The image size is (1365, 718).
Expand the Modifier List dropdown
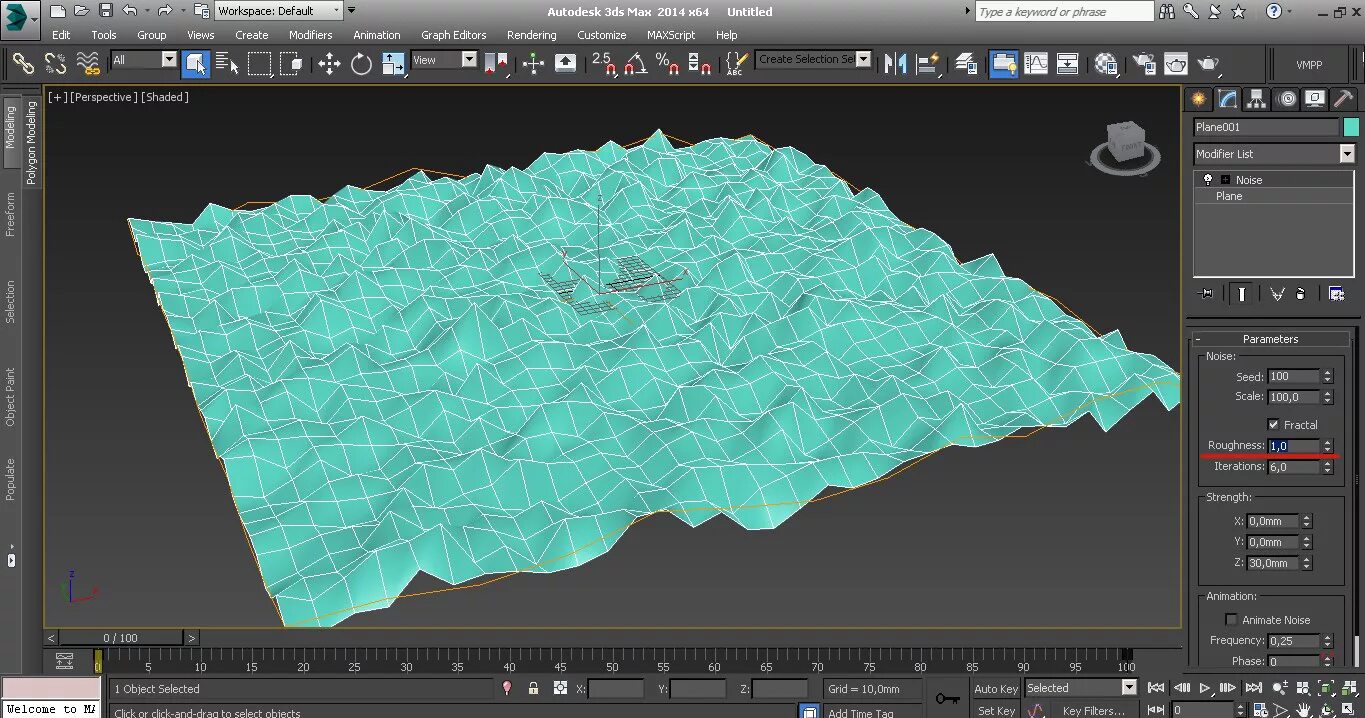pos(1346,154)
